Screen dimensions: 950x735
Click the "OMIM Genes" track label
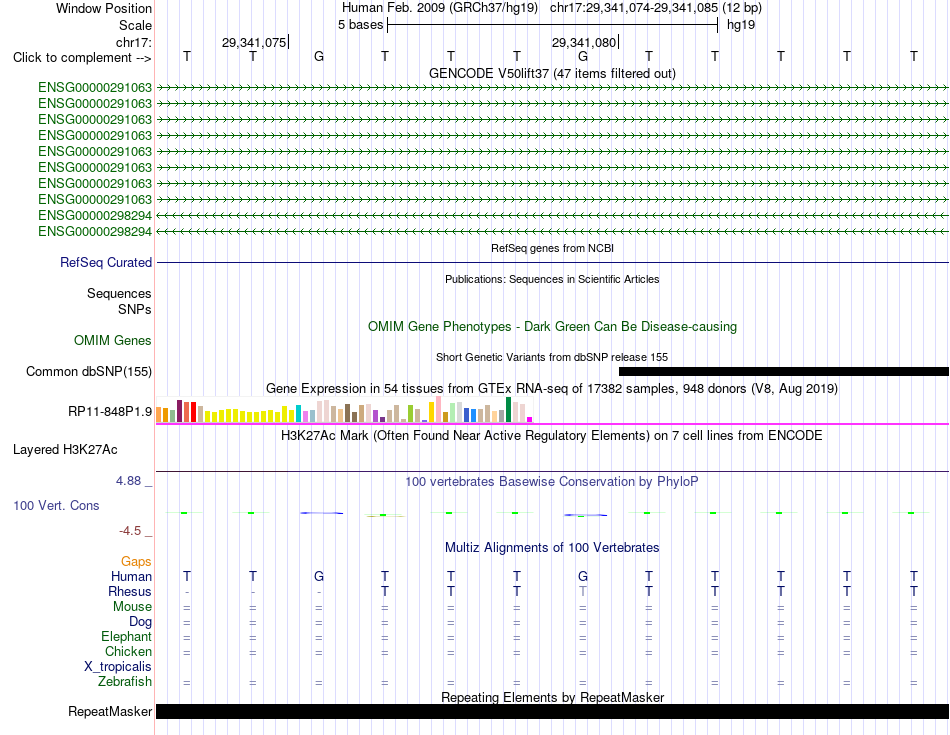[113, 341]
